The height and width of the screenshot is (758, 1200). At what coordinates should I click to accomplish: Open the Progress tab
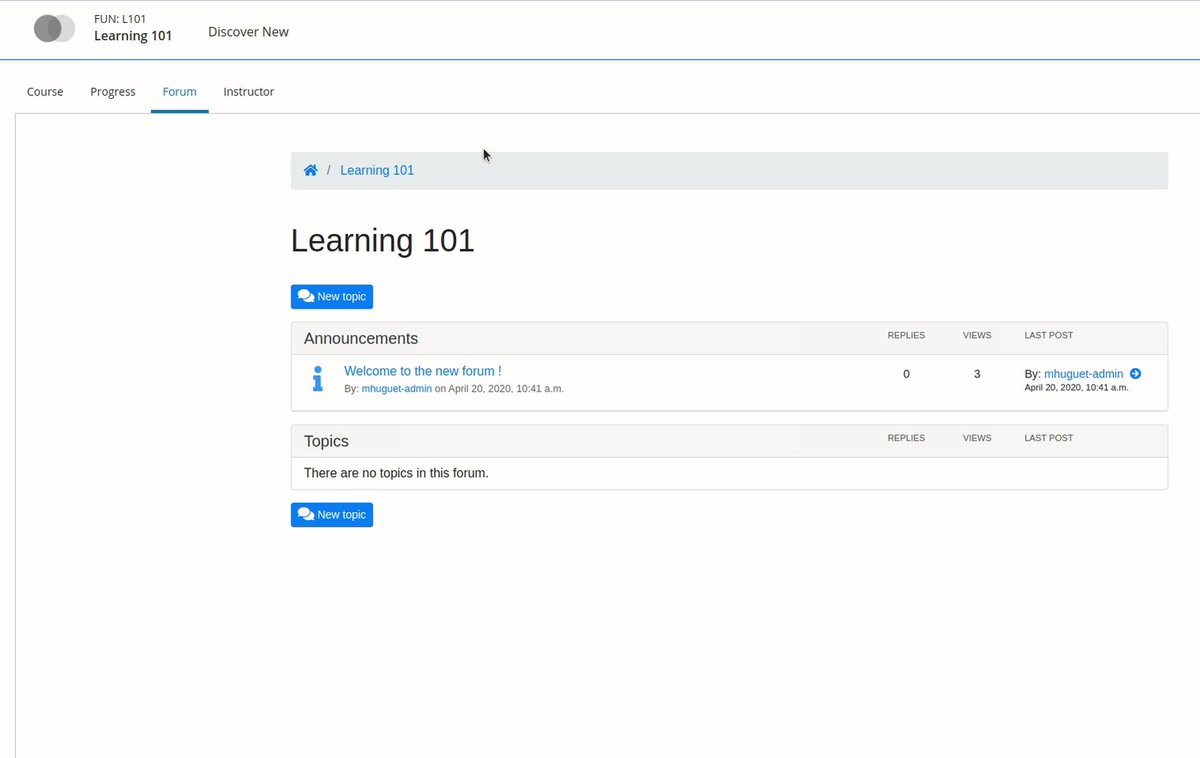pyautogui.click(x=113, y=91)
